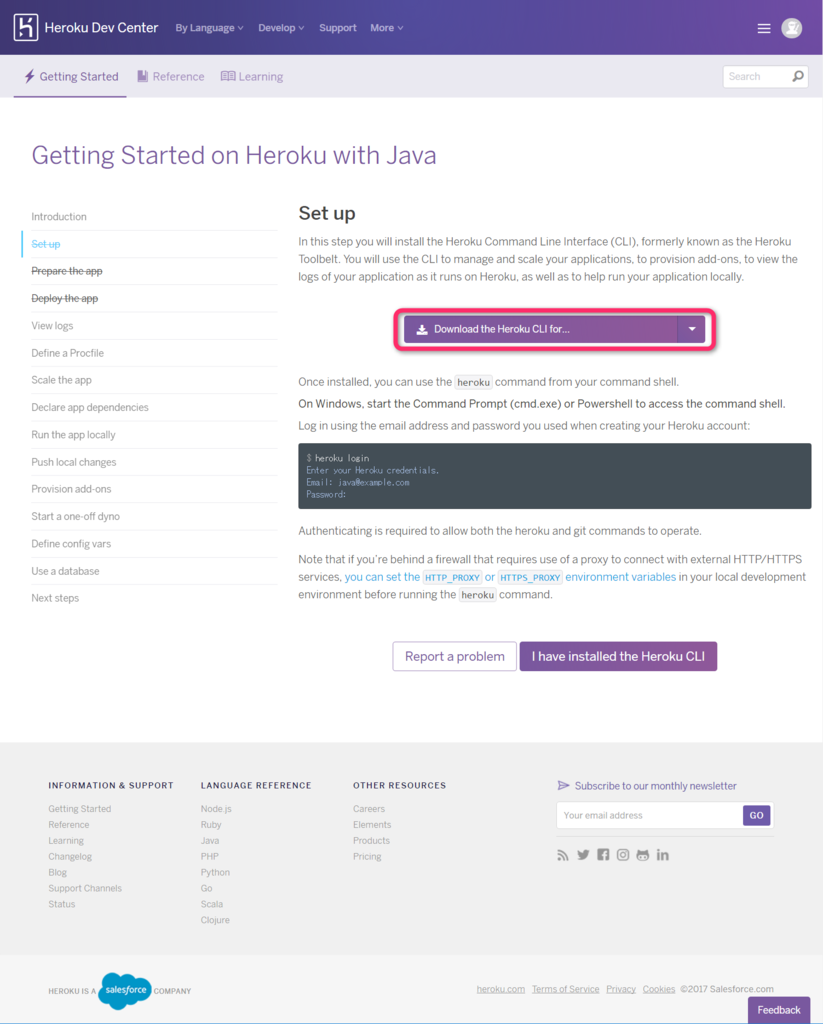The height and width of the screenshot is (1024, 823).
Task: Open the Download CLI platform dropdown arrow
Action: click(x=692, y=329)
